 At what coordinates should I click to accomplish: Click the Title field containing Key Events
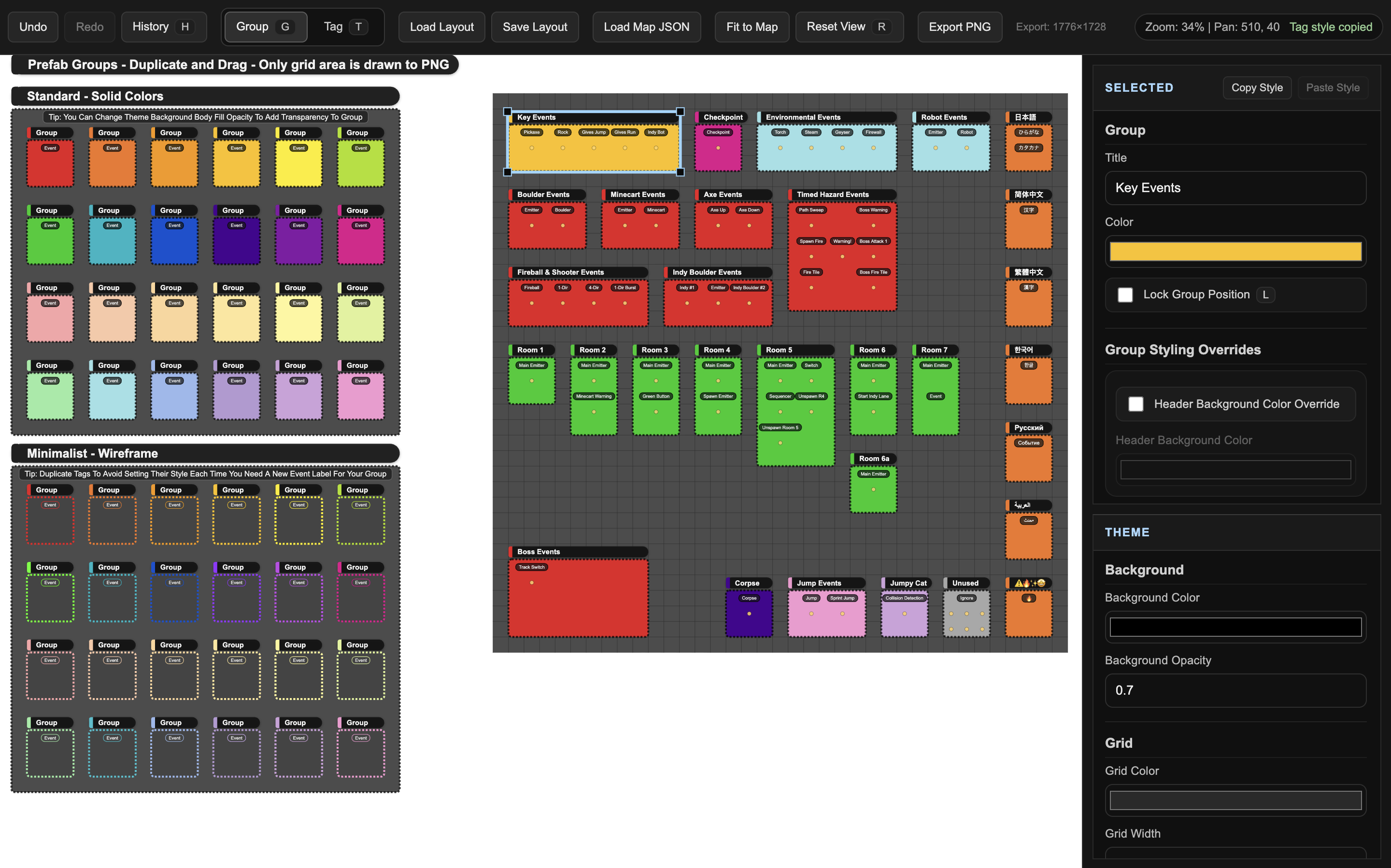click(1235, 188)
